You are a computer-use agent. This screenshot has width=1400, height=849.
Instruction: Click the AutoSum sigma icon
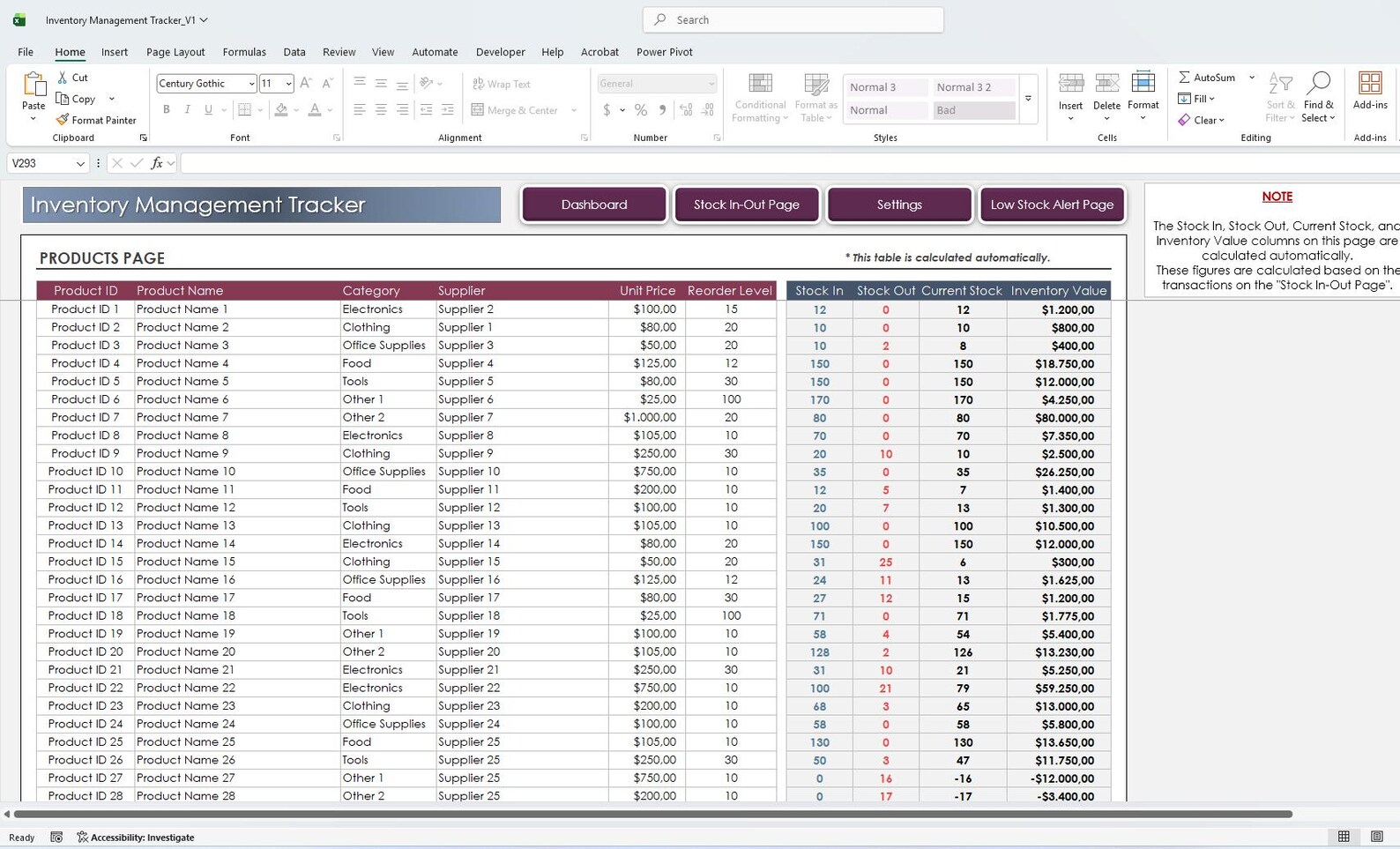[1184, 78]
